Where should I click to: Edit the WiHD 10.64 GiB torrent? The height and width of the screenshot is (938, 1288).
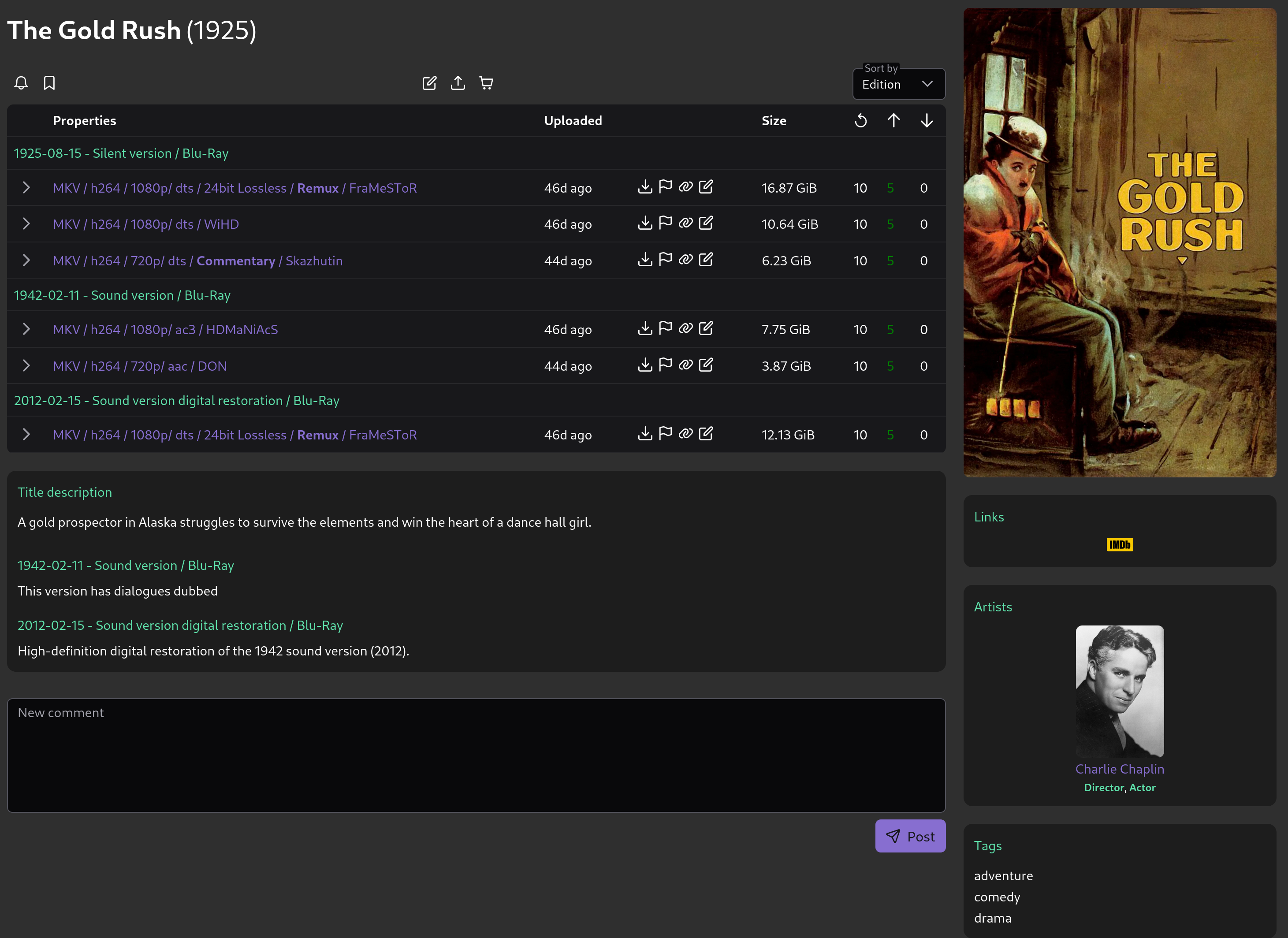tap(706, 223)
